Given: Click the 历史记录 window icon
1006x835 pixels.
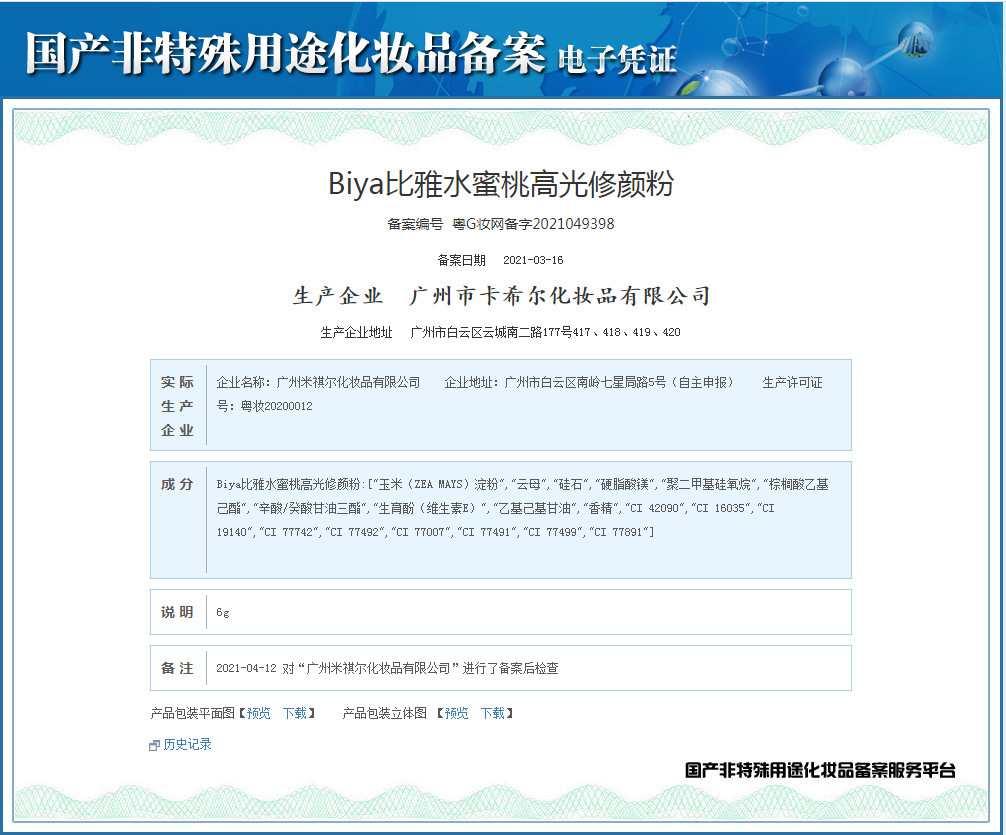Looking at the screenshot, I should point(154,745).
